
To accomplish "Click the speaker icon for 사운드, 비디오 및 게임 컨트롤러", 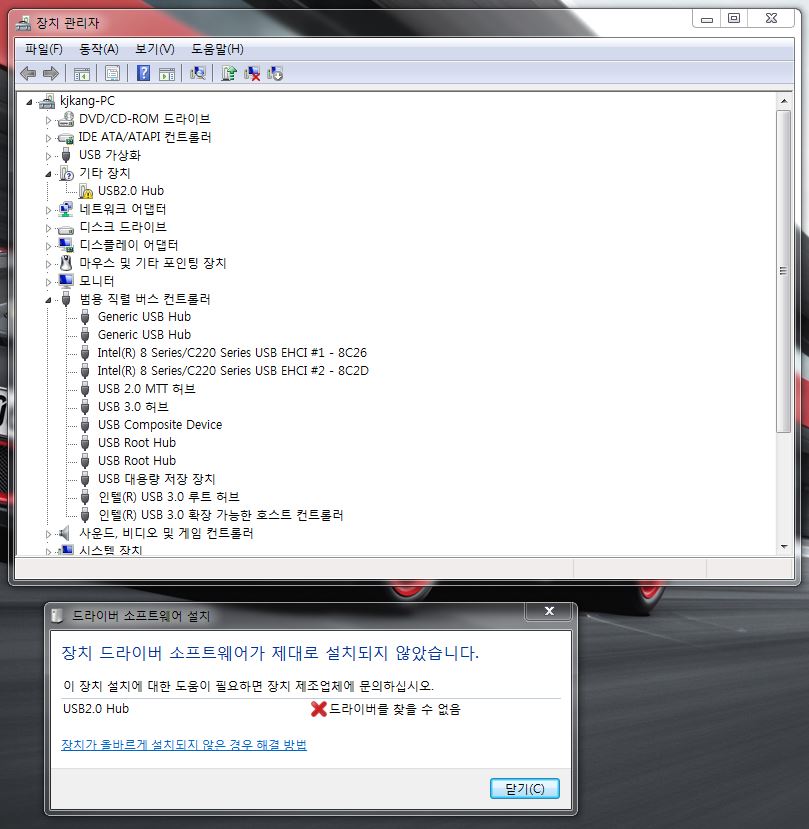I will tap(65, 533).
